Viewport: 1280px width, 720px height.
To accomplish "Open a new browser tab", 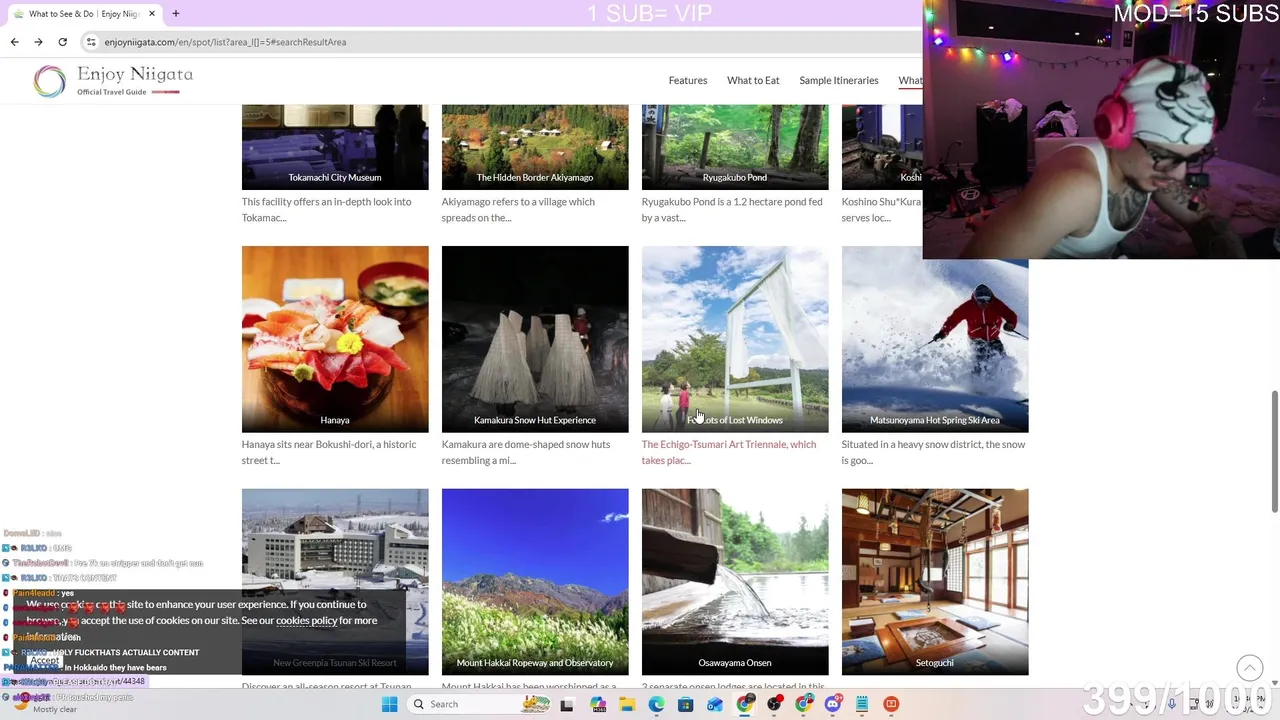I will pos(176,14).
